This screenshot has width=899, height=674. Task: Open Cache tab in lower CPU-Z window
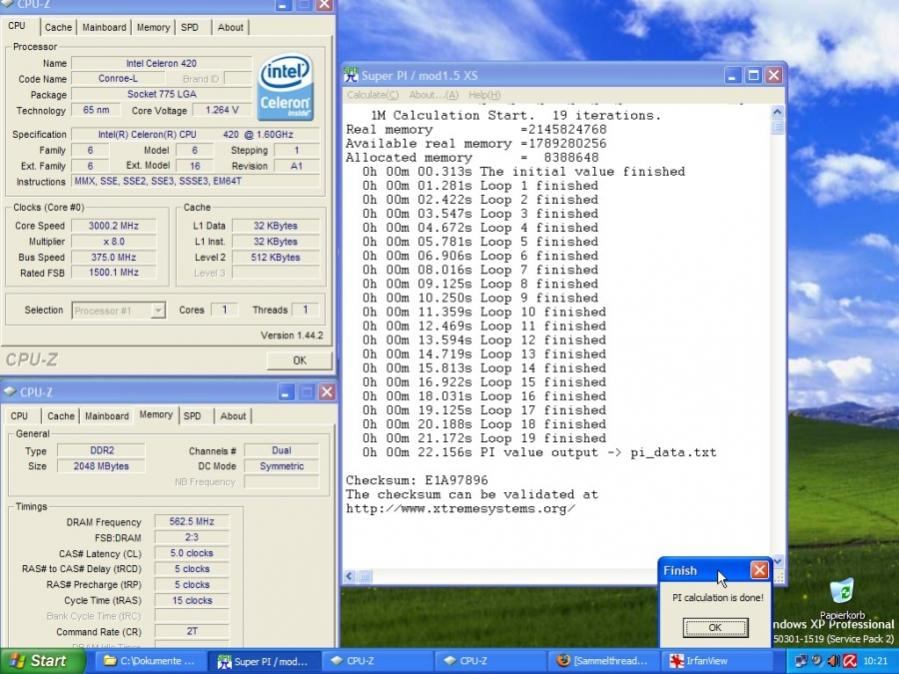61,416
